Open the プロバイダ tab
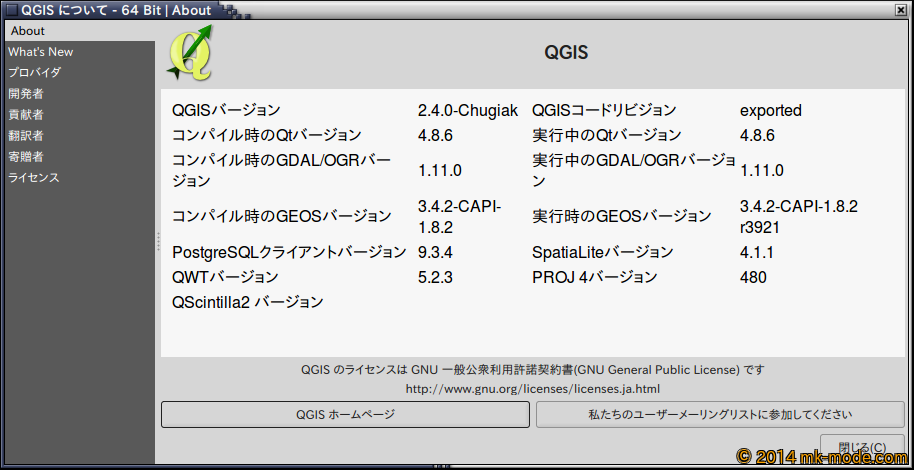 pos(35,73)
